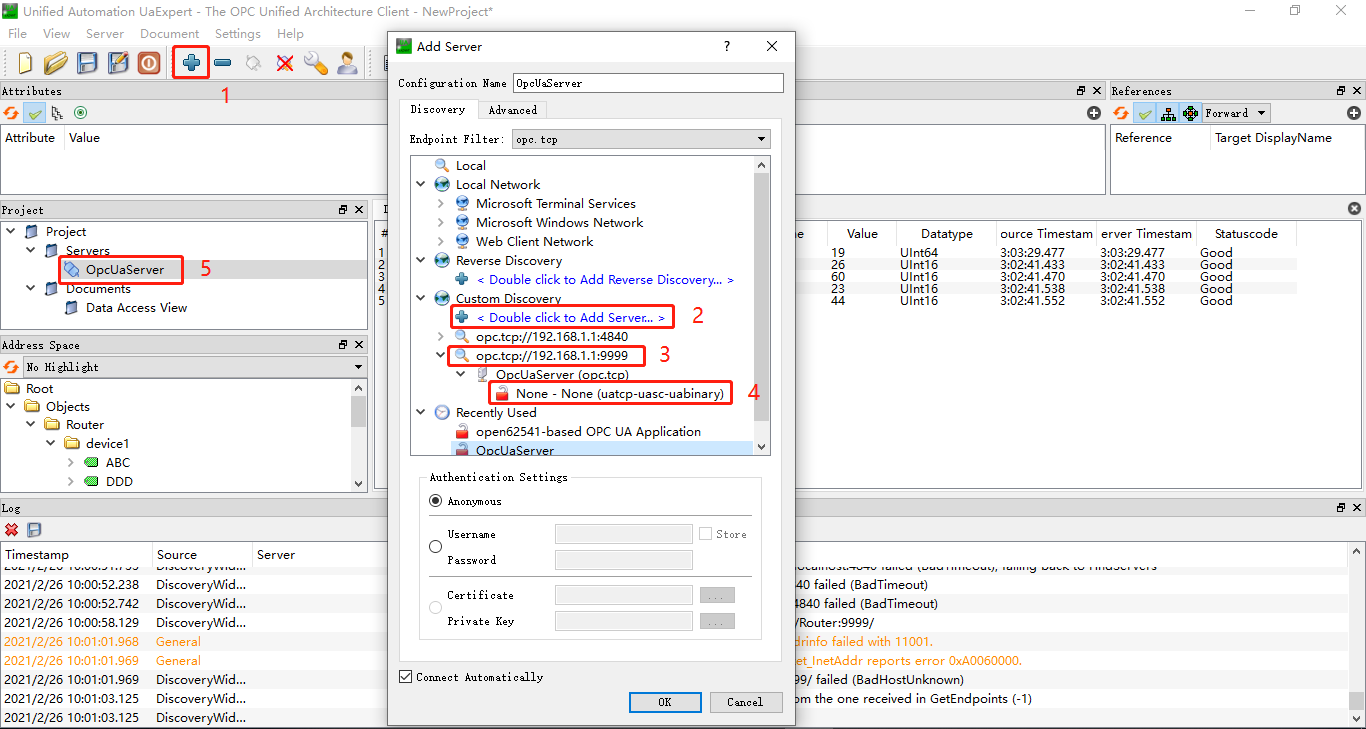This screenshot has height=729, width=1366.
Task: Select the Username and Password radio button
Action: (x=435, y=547)
